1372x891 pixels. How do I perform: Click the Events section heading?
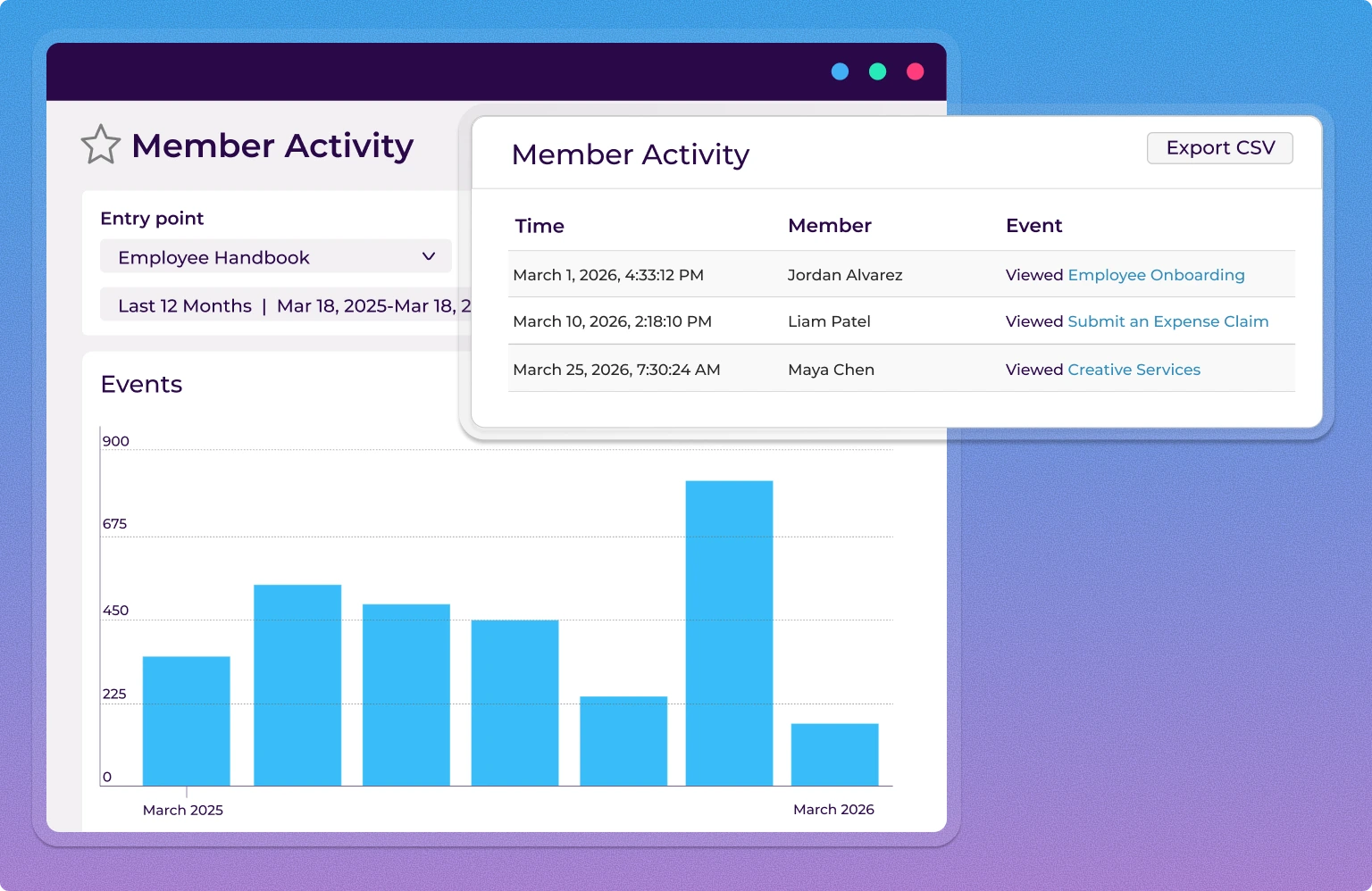pos(141,384)
